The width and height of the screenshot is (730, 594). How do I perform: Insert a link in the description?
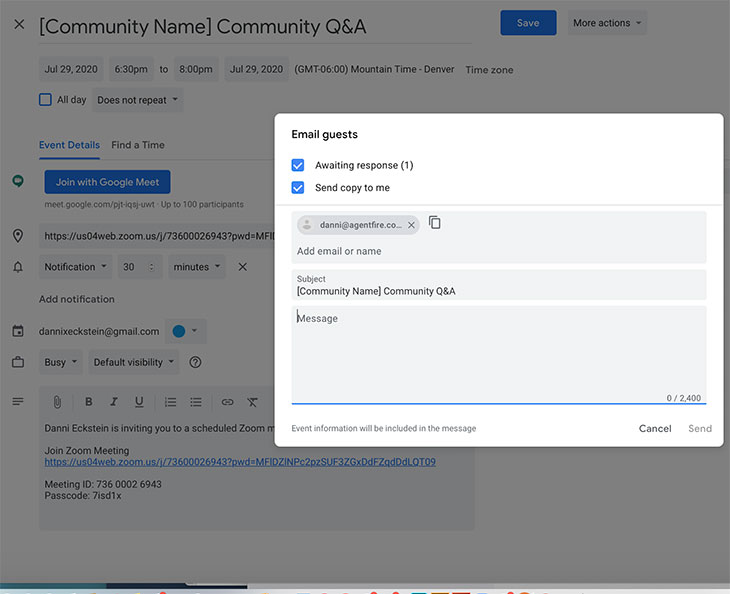227,402
